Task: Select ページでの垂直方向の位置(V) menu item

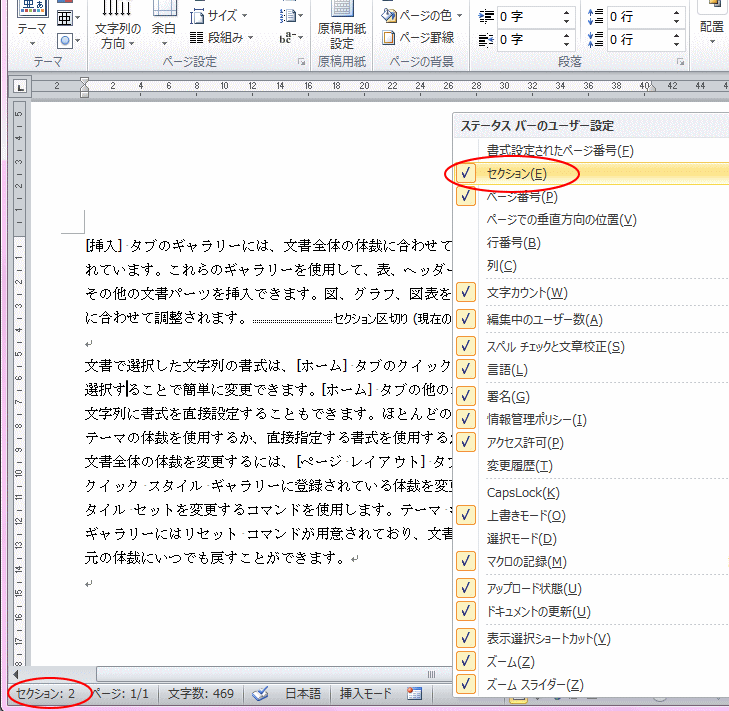Action: [x=591, y=219]
